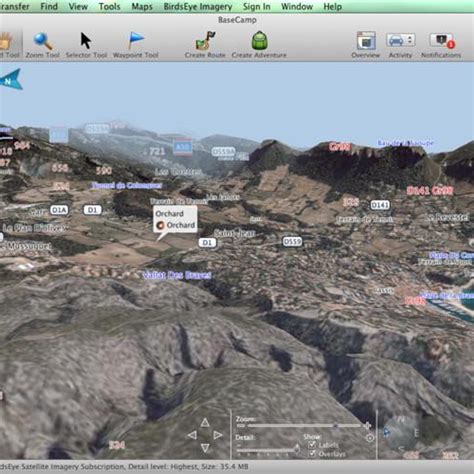The image size is (474, 474).
Task: Open the Tools menu
Action: (110, 6)
